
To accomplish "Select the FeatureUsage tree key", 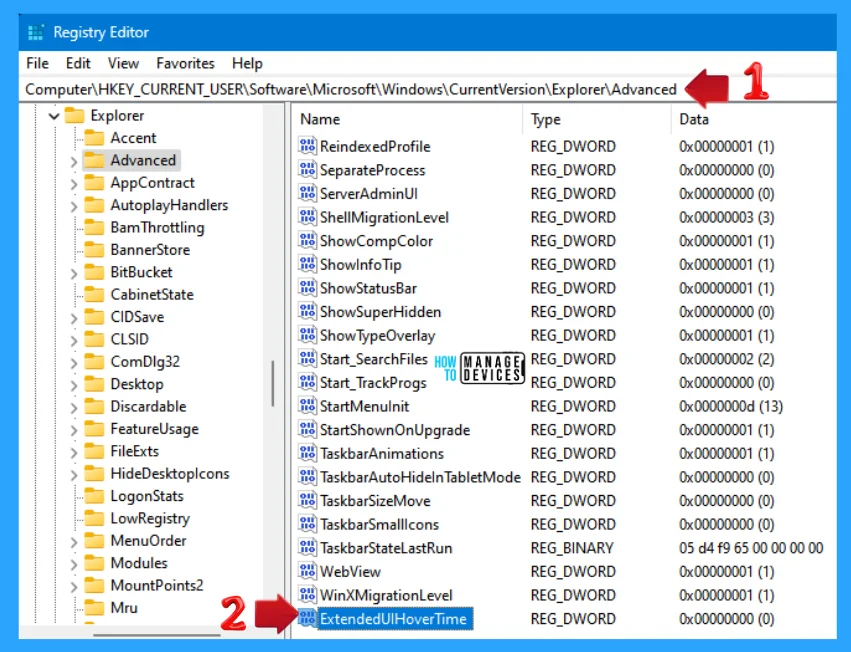I will (x=154, y=429).
